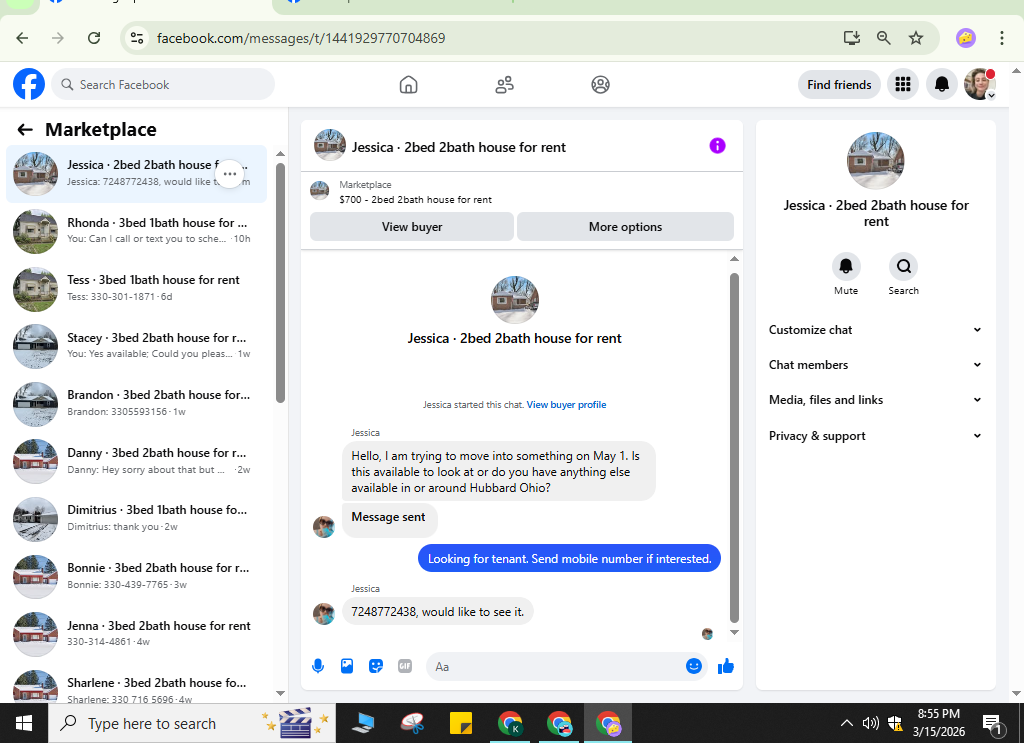
Task: Open the sticky notes taskbar icon
Action: [x=460, y=723]
